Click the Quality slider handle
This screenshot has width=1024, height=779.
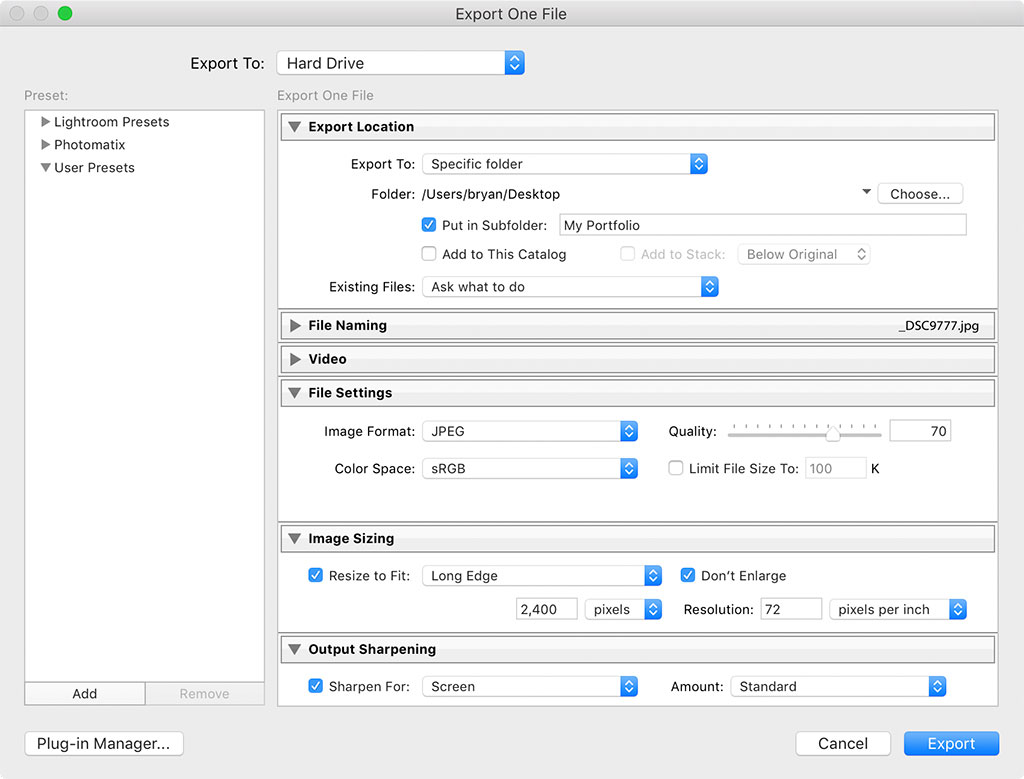click(832, 433)
